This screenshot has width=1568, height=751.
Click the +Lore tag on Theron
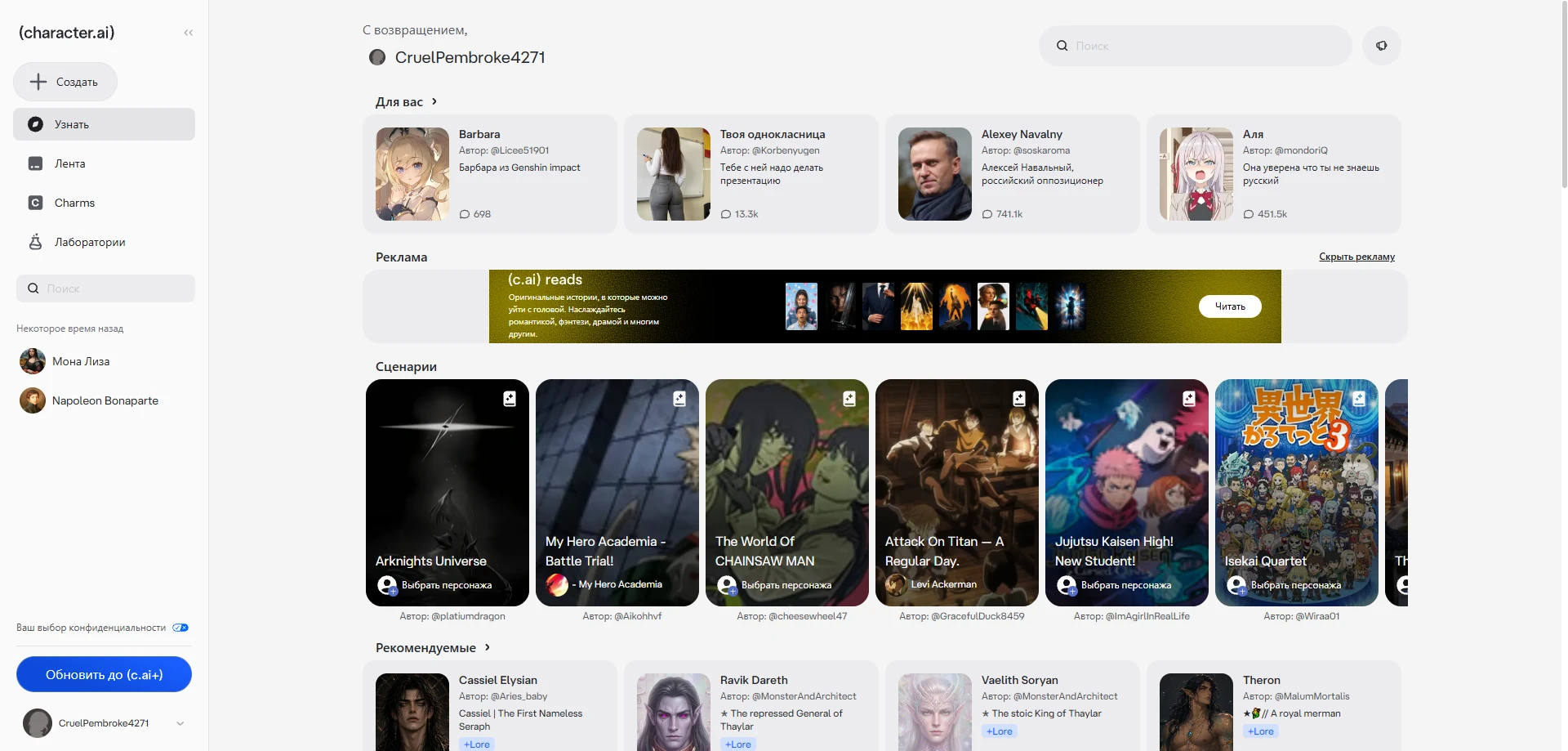click(1261, 731)
